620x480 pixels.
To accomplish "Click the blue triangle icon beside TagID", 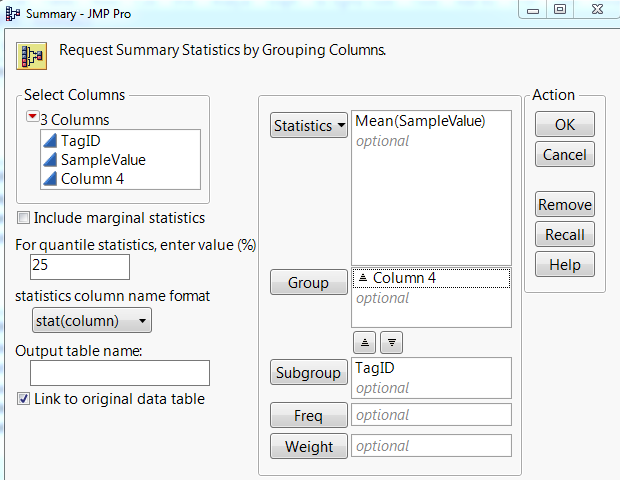I will [49, 141].
